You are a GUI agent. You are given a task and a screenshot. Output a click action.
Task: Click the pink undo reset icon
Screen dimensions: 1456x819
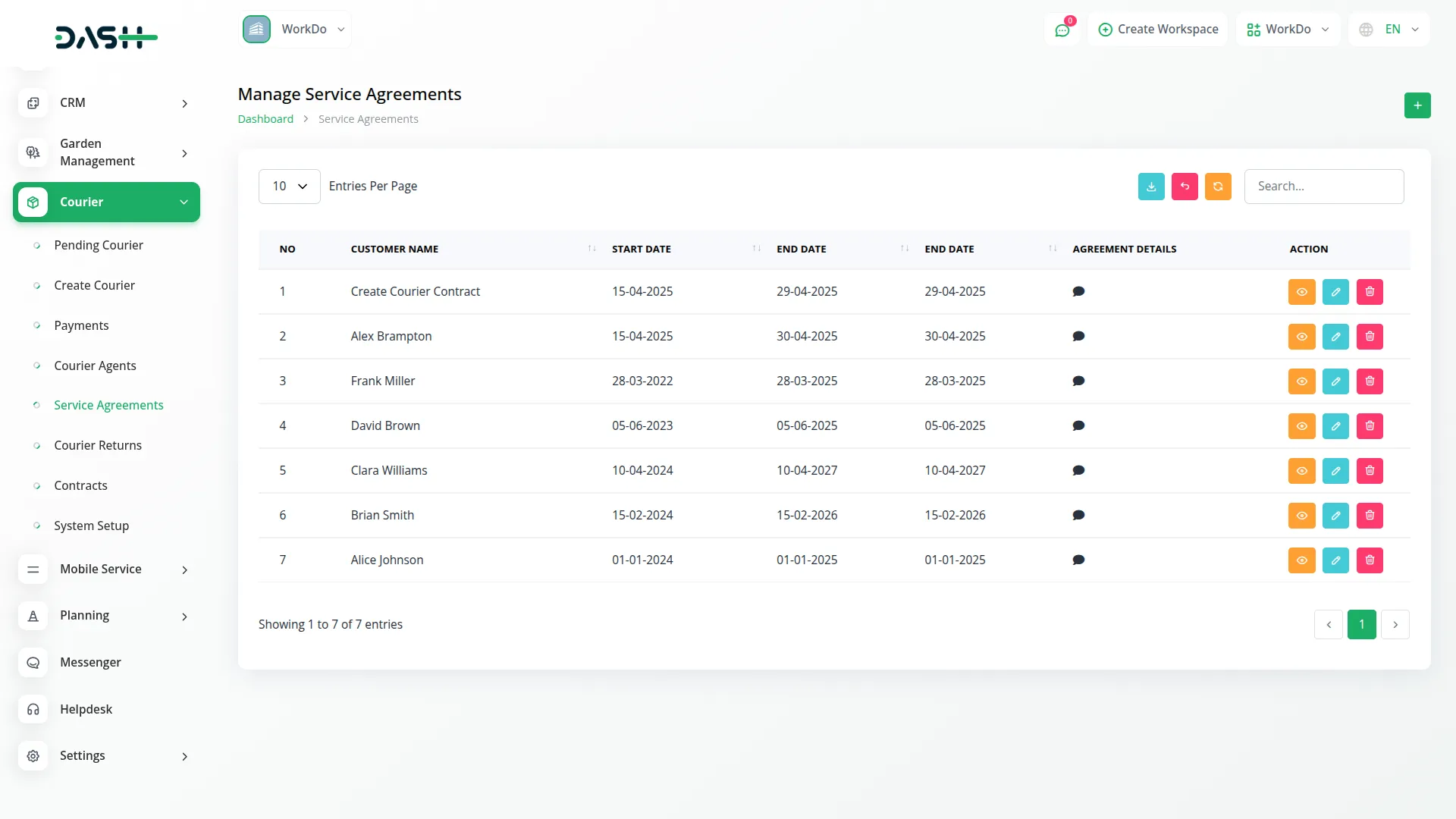point(1184,187)
